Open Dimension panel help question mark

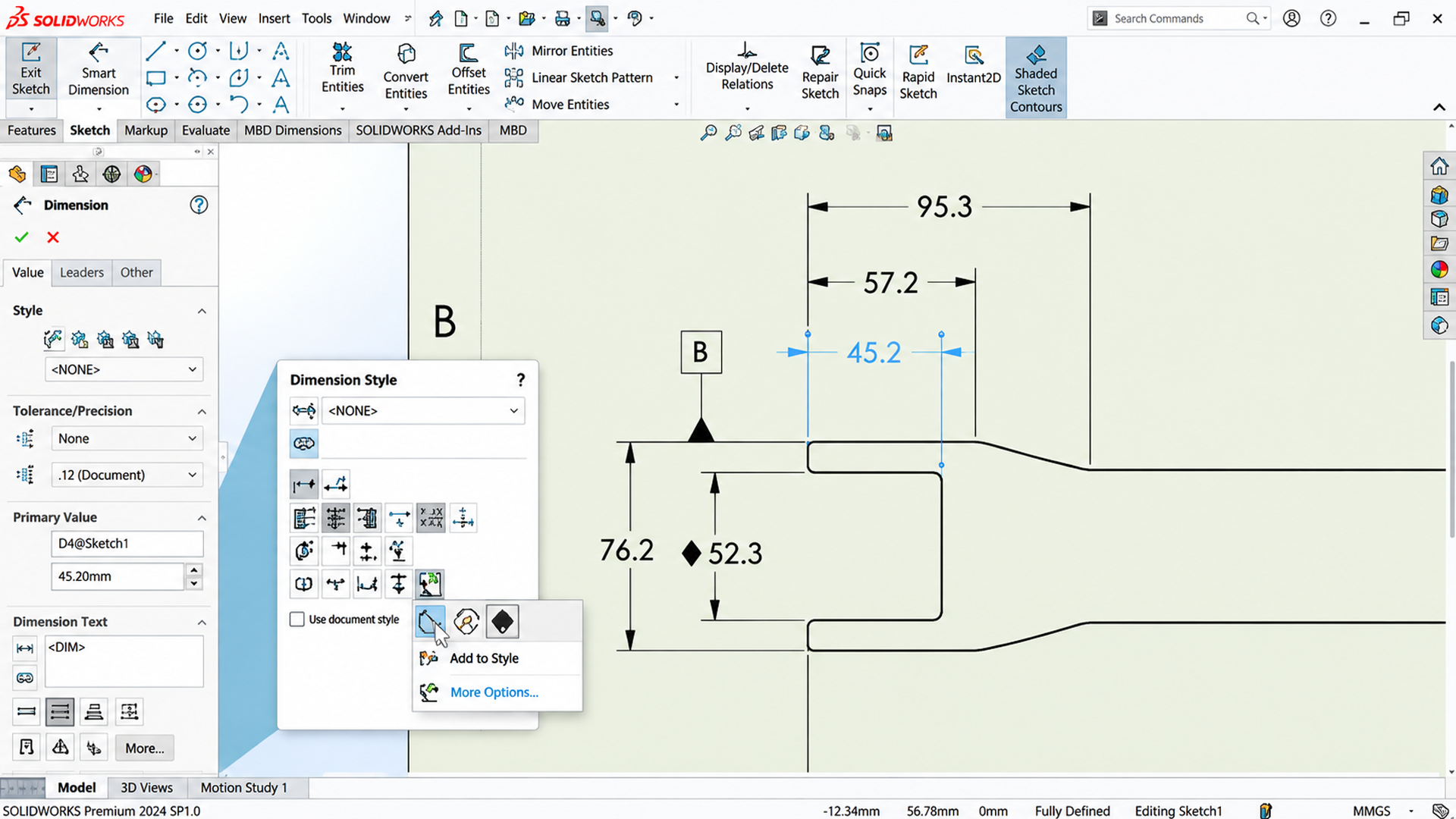point(199,205)
